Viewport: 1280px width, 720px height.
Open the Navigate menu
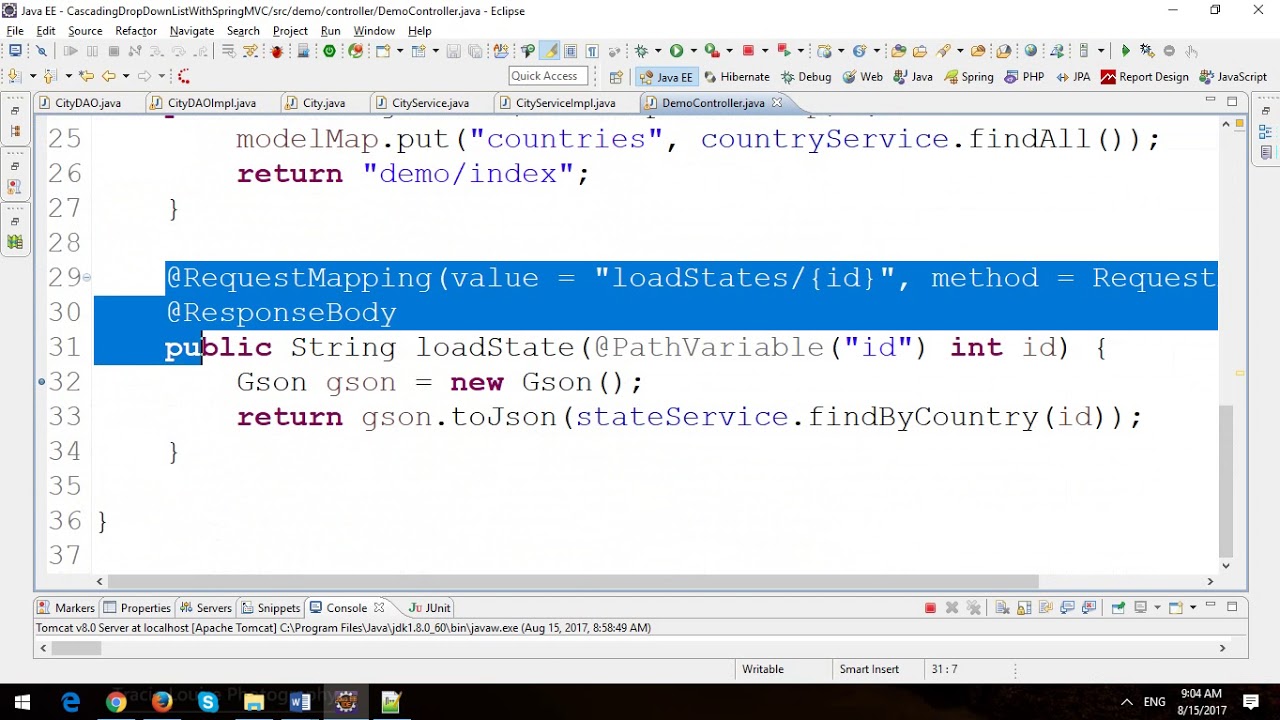pos(192,31)
